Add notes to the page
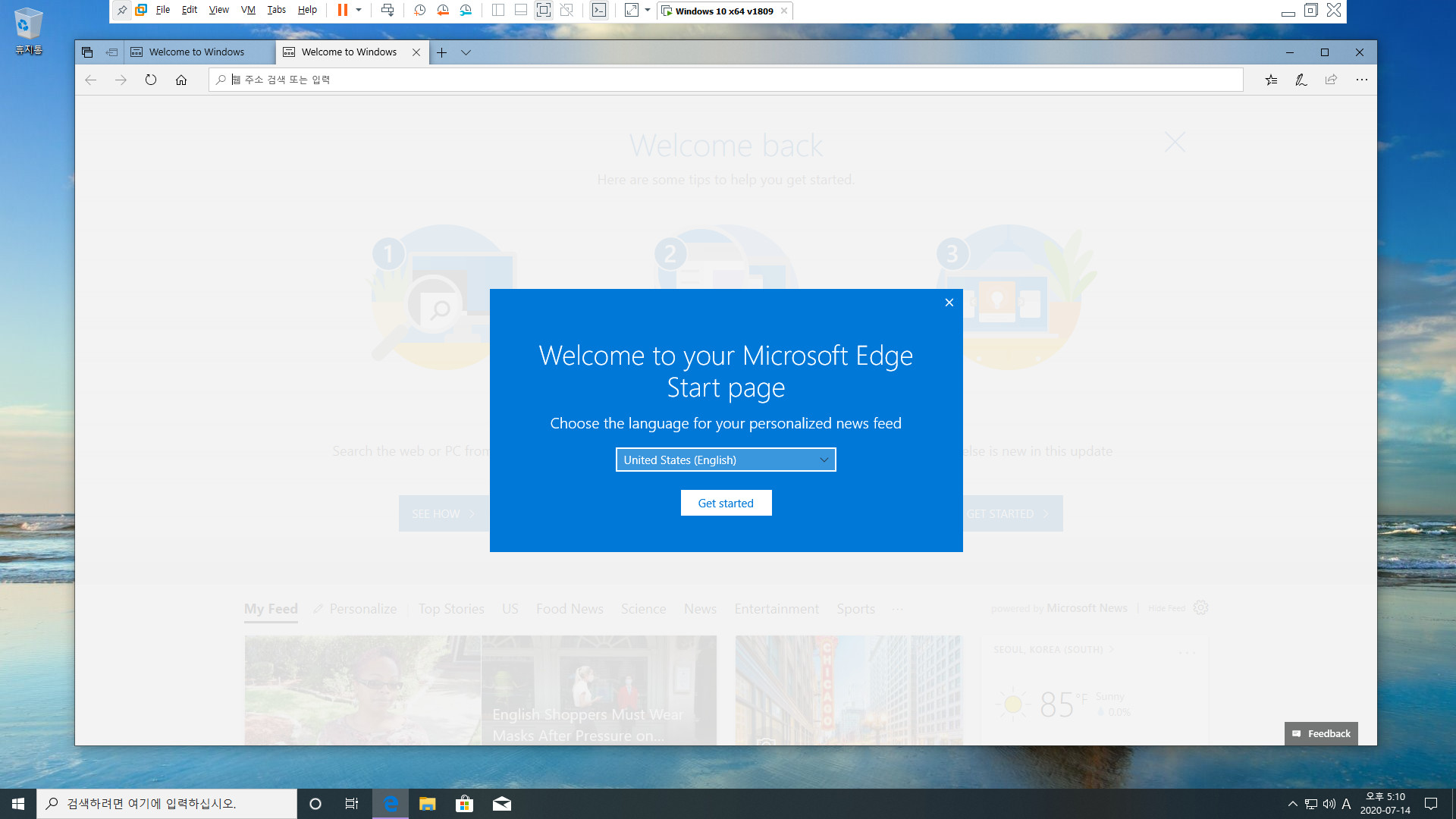This screenshot has width=1456, height=819. [x=1301, y=80]
